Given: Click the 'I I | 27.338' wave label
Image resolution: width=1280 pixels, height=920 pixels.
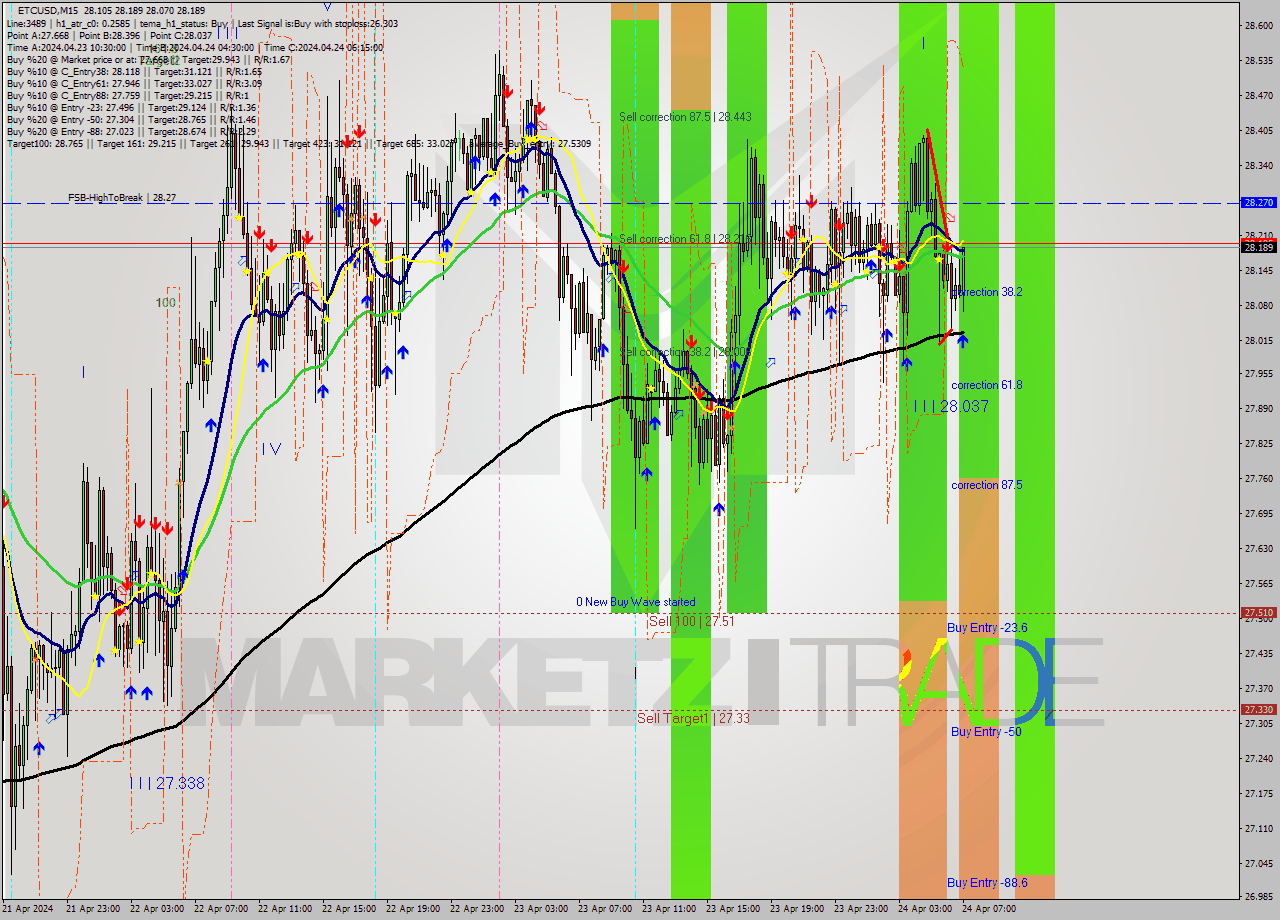Looking at the screenshot, I should (x=167, y=783).
